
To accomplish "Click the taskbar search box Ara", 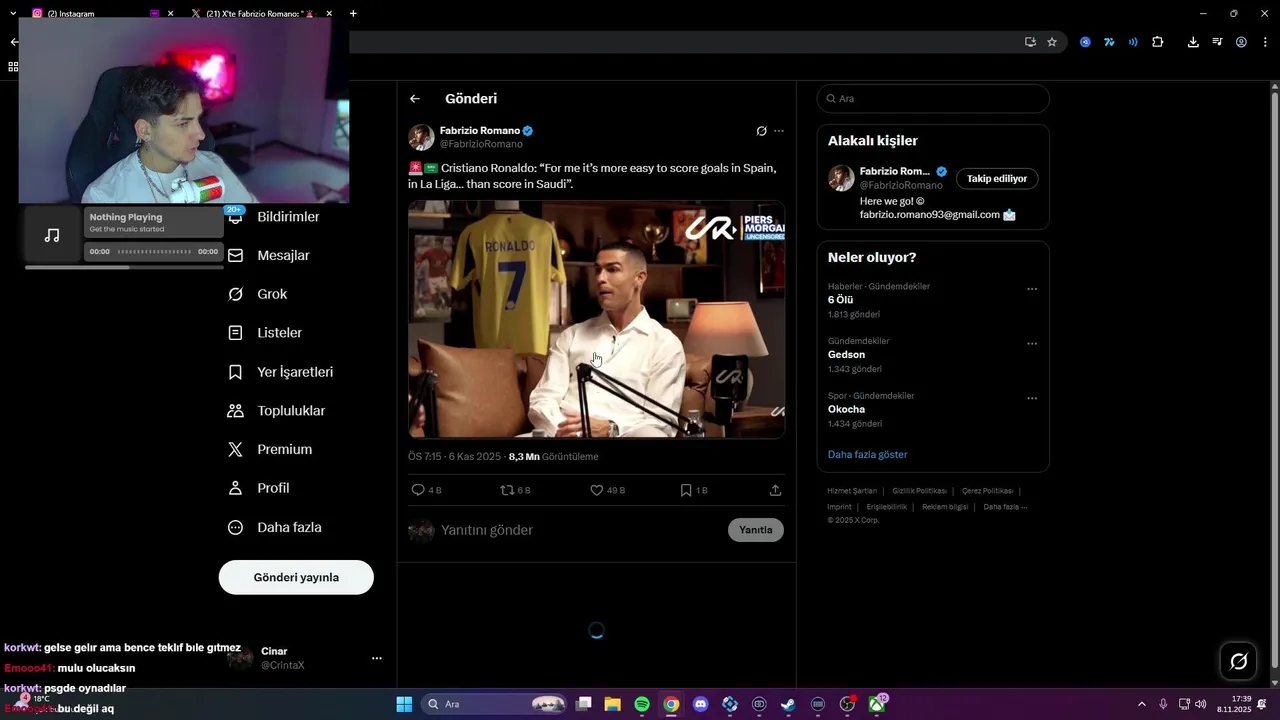I will (x=495, y=704).
